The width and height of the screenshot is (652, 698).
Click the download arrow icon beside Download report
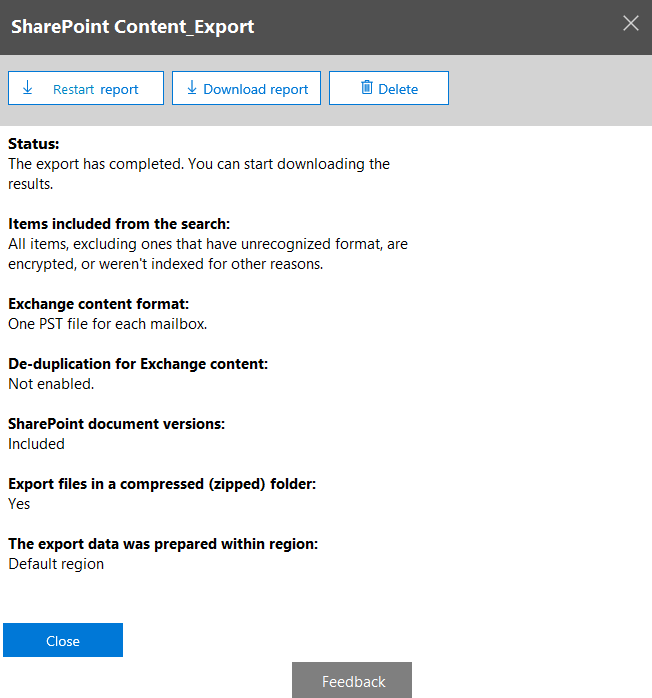(191, 88)
